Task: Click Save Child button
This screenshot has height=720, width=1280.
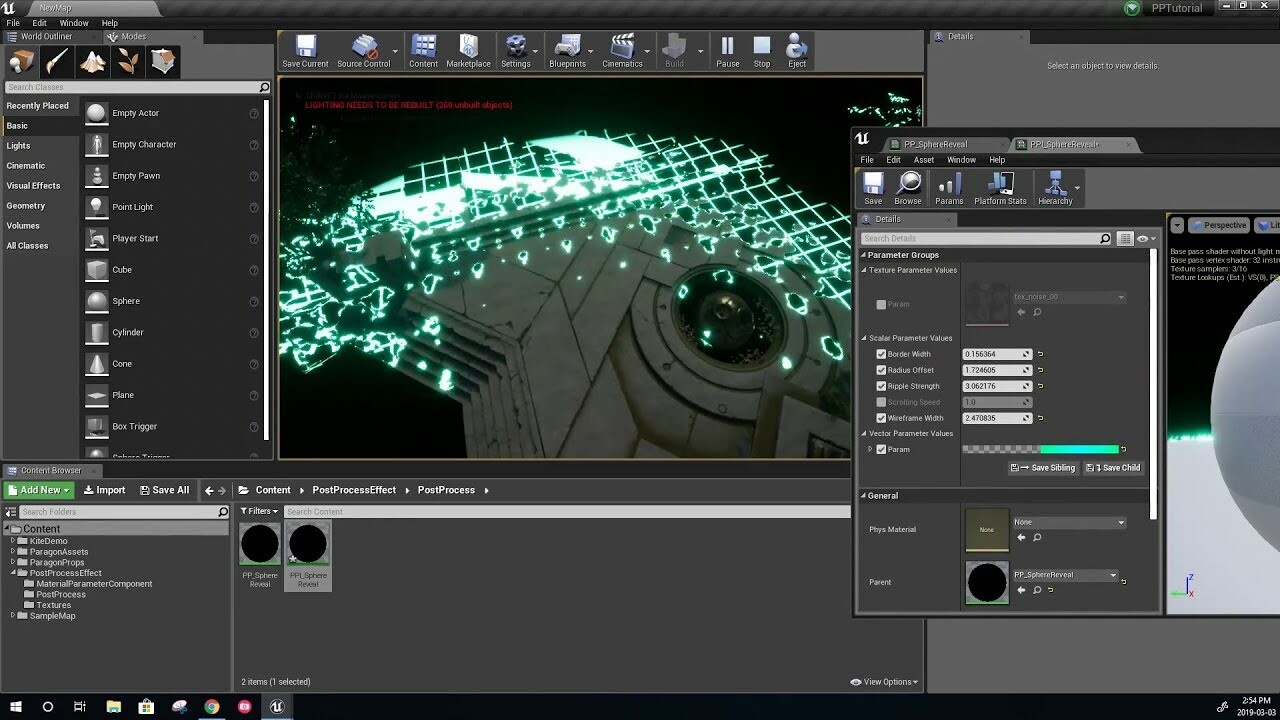Action: click(1114, 467)
